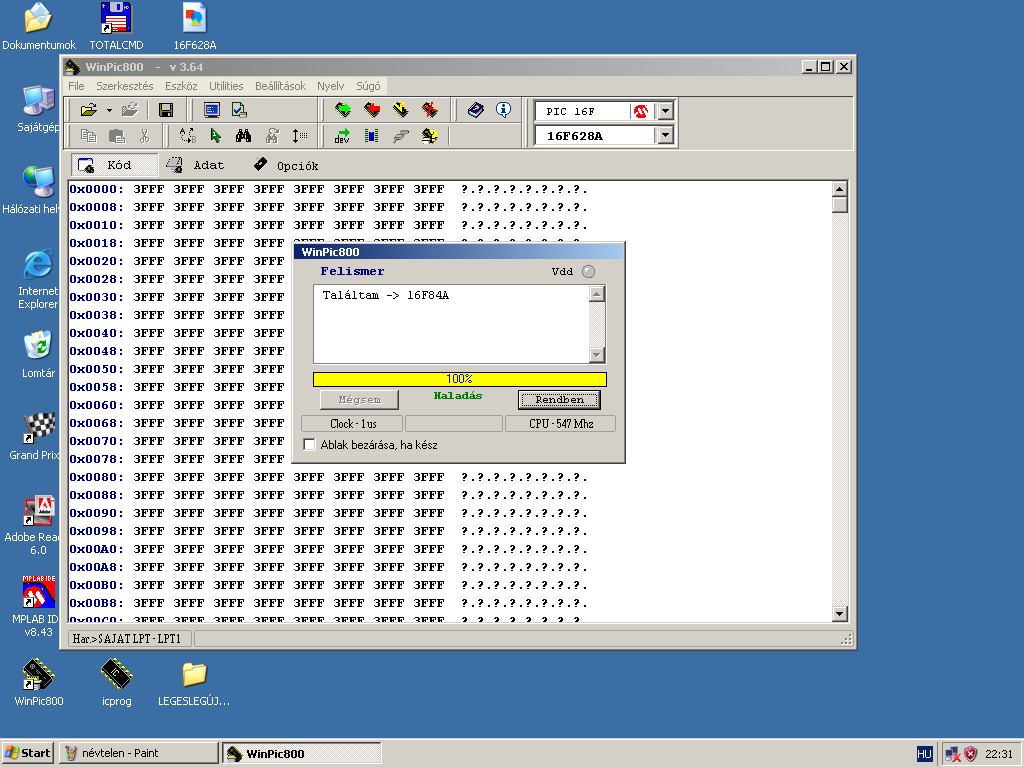
Task: Select the 16F628A desktop file icon
Action: point(195,27)
